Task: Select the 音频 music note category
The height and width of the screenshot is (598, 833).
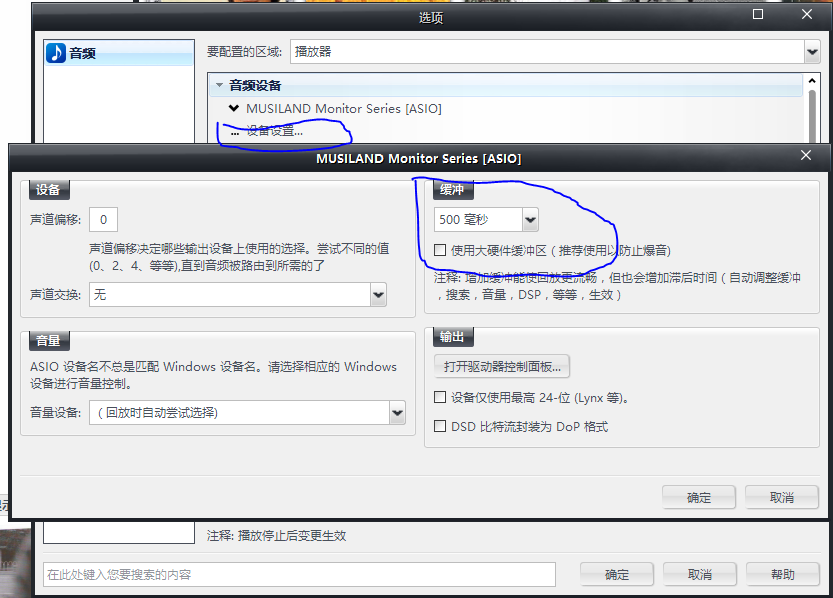Action: pyautogui.click(x=72, y=53)
